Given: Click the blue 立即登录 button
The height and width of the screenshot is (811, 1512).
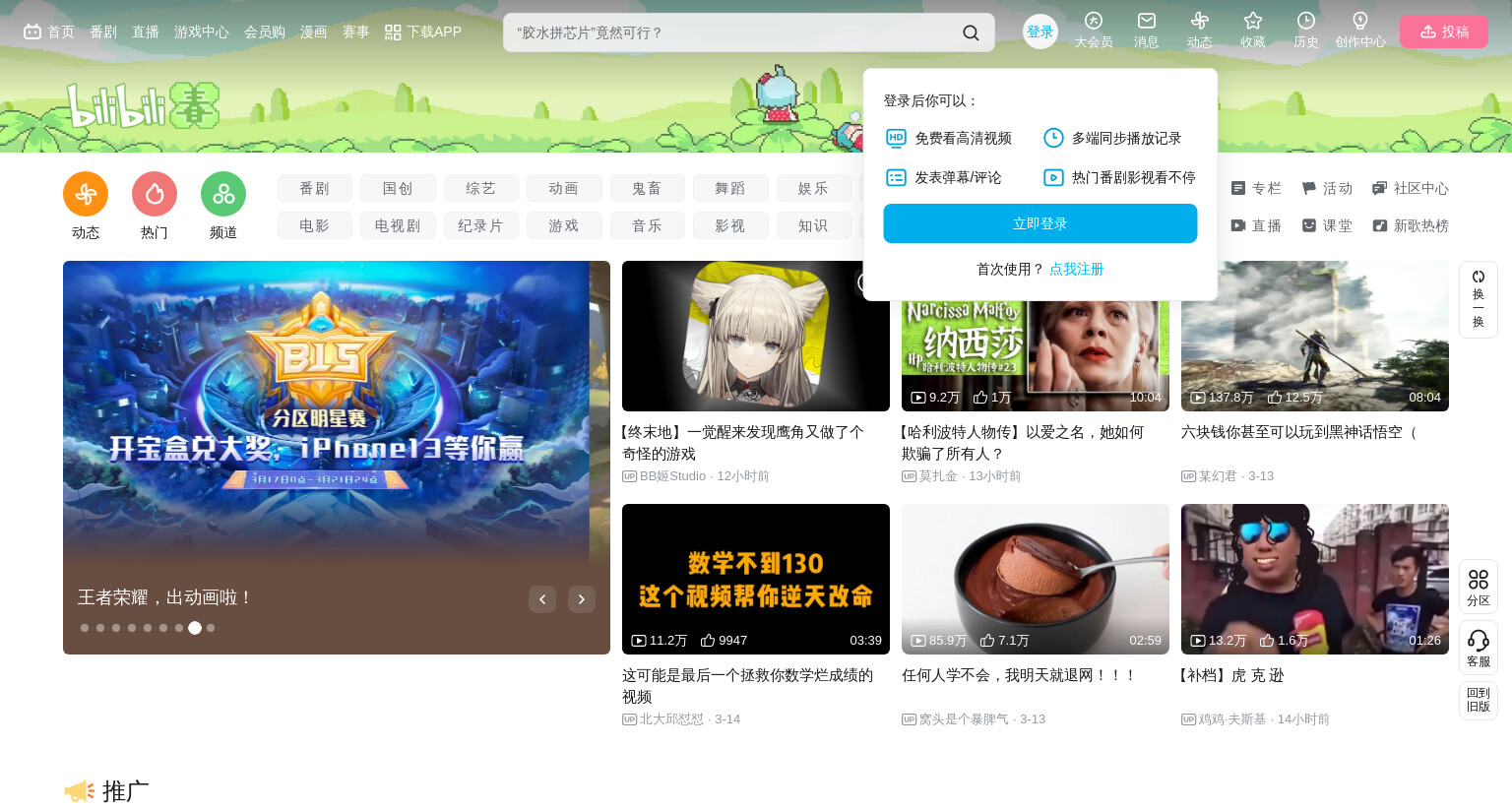Looking at the screenshot, I should pos(1040,223).
